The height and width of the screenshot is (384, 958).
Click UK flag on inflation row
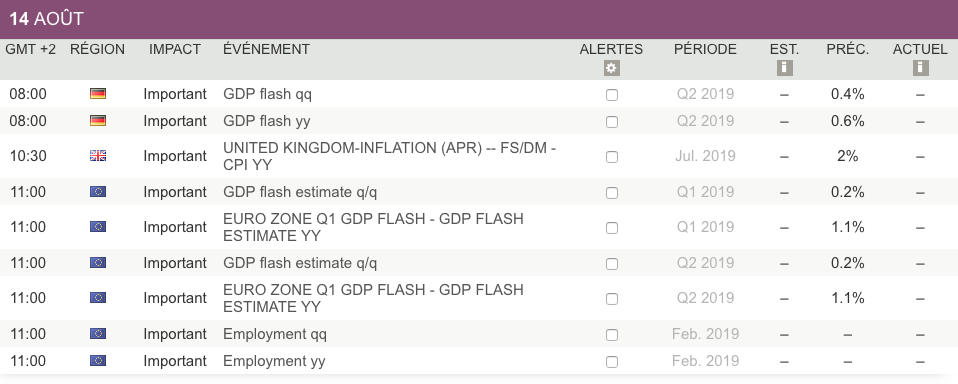pos(98,156)
